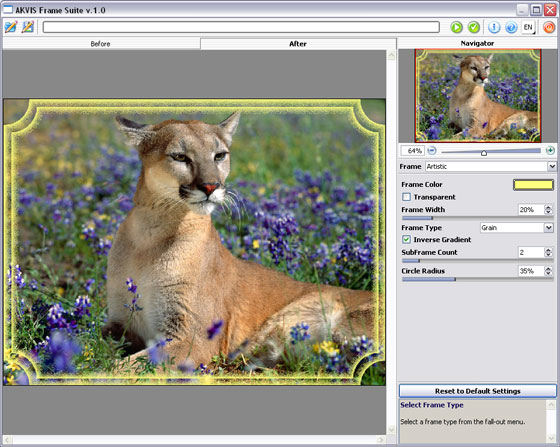Adjust the Circle Radius slider
The image size is (560, 447).
478,279
